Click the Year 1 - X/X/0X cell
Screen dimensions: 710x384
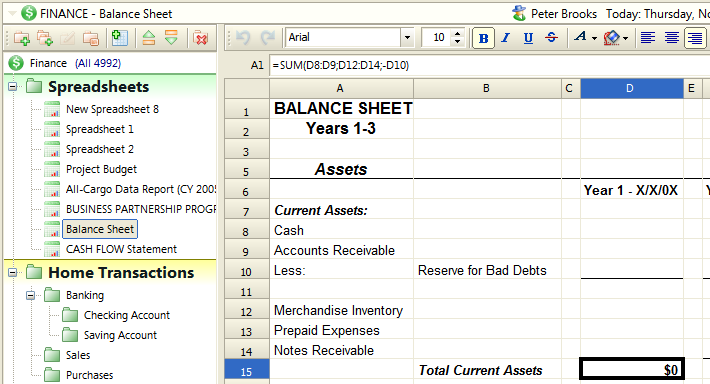coord(631,190)
